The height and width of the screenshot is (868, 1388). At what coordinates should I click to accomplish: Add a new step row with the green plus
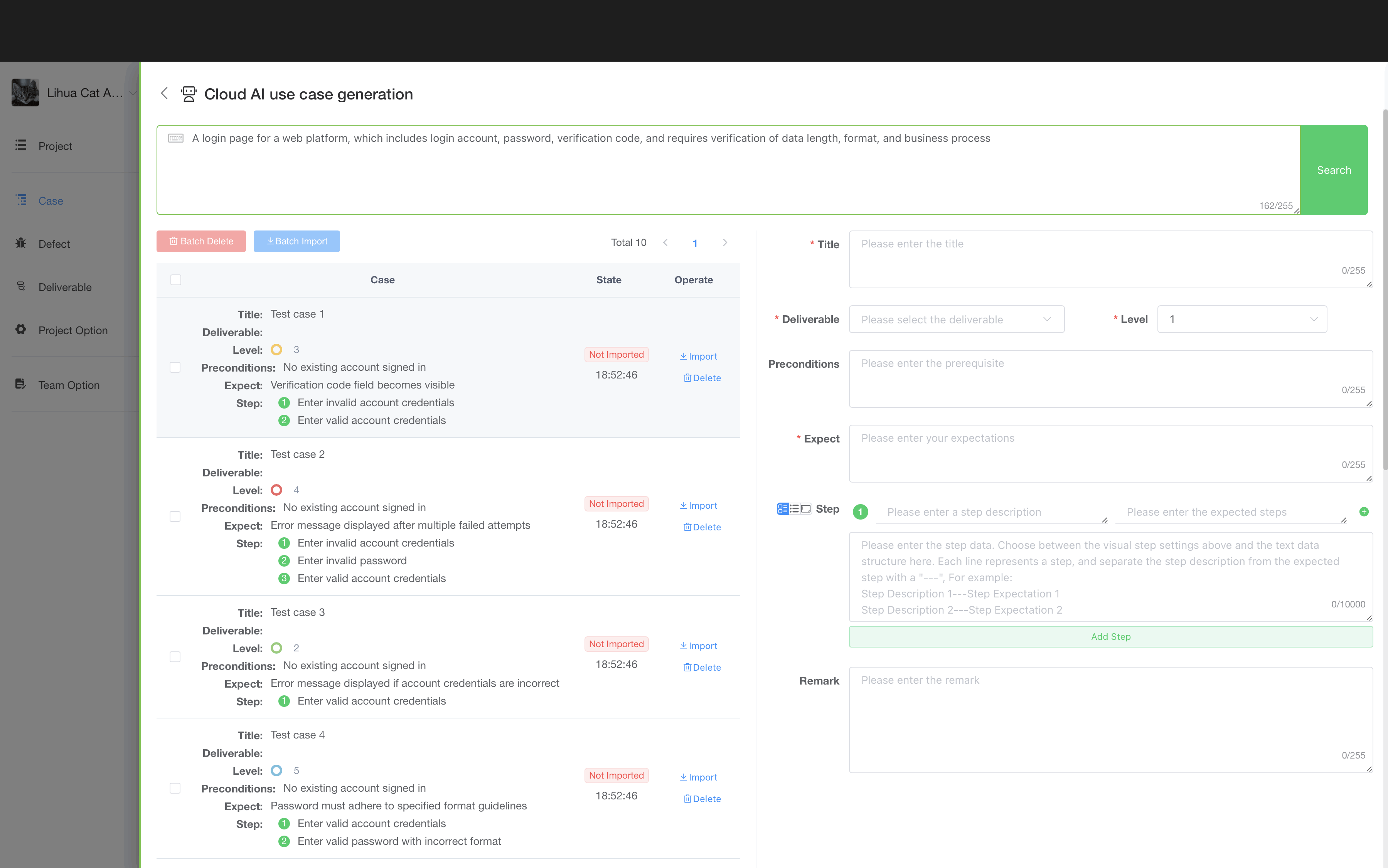[1364, 511]
